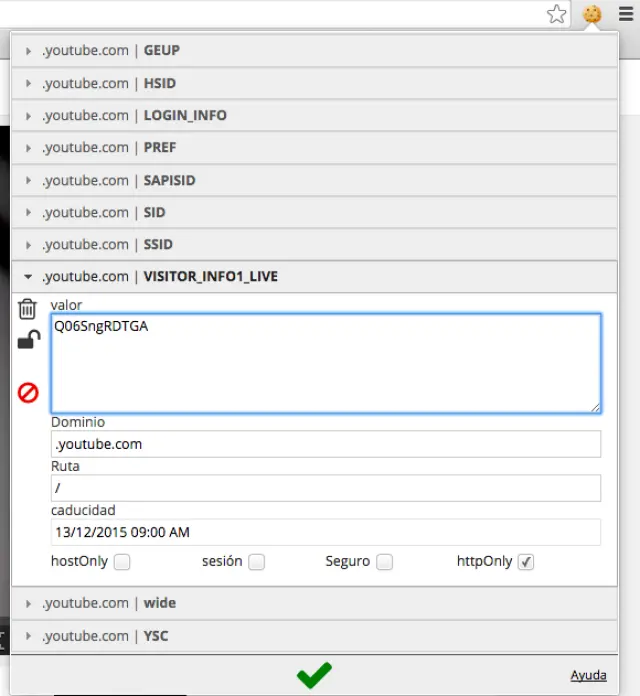640x696 pixels.
Task: Click the trash icon to delete cookie
Action: pyautogui.click(x=28, y=309)
